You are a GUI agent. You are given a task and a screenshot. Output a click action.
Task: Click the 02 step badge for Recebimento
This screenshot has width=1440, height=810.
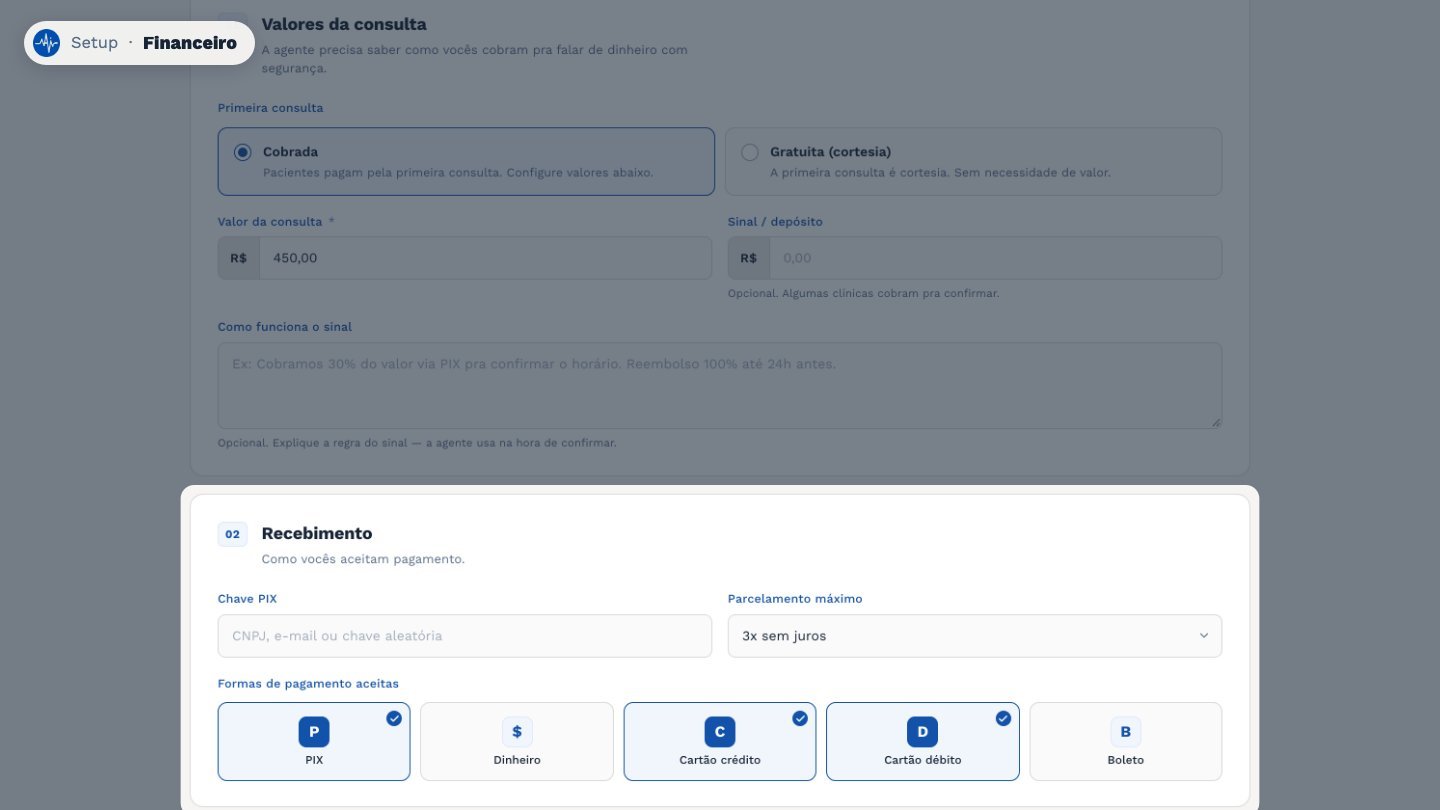[x=233, y=534]
